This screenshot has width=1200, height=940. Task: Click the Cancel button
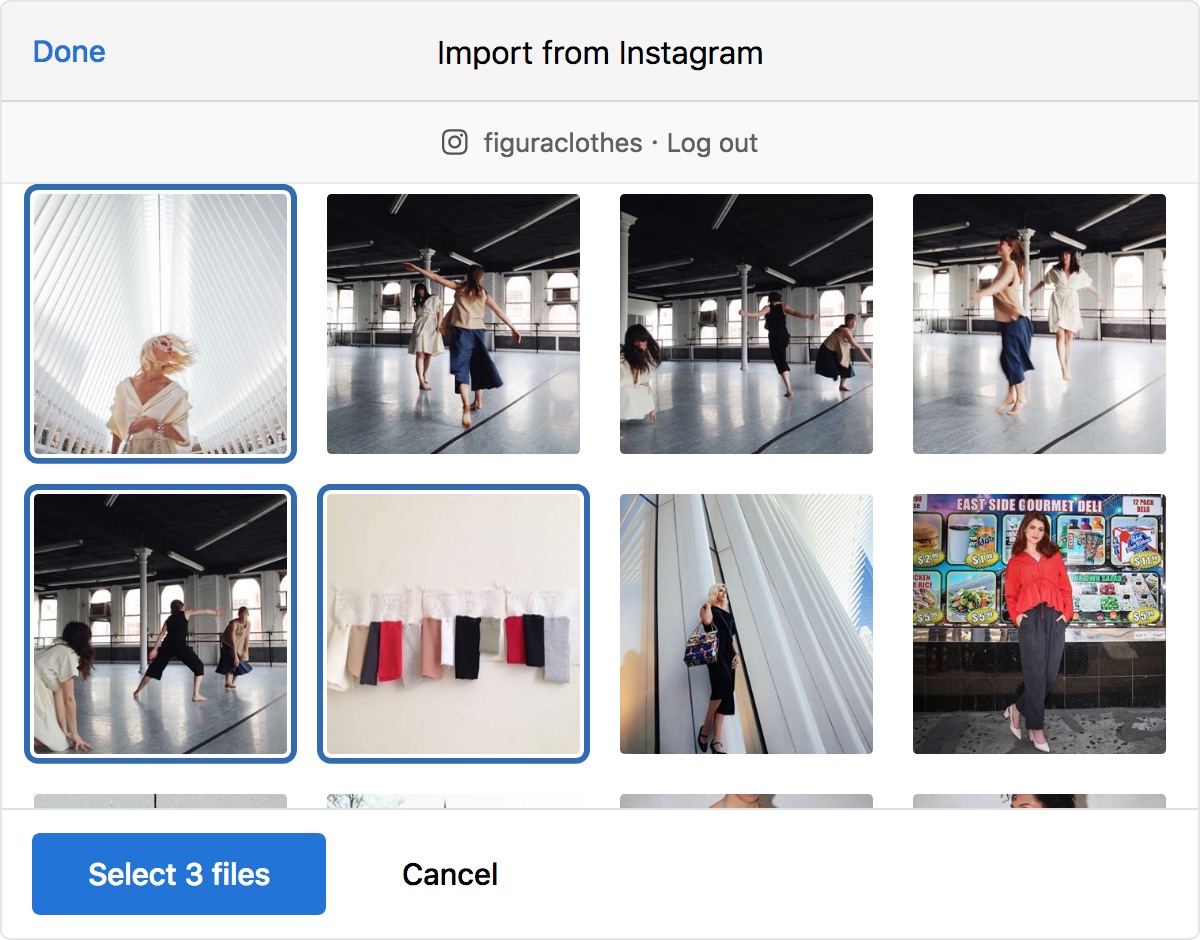[x=450, y=874]
